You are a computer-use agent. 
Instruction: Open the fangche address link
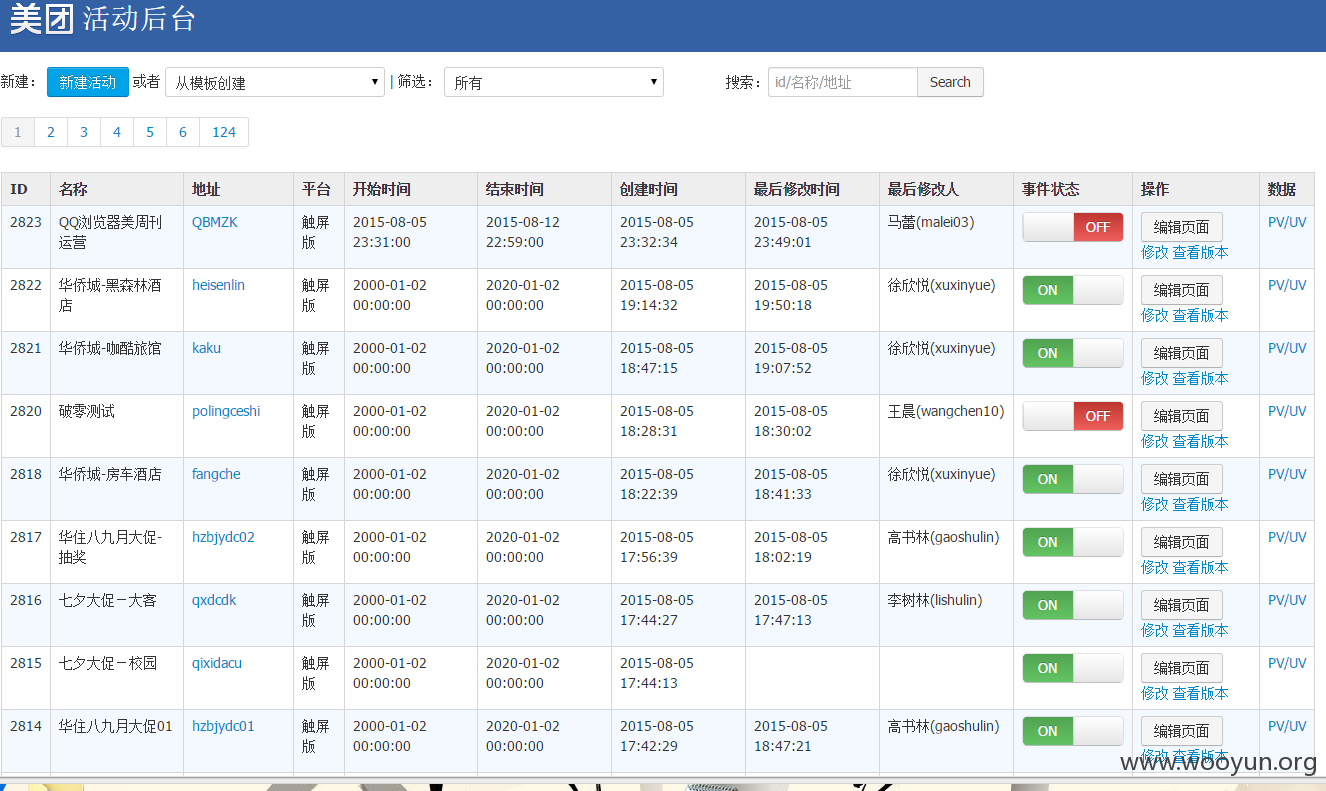[216, 474]
